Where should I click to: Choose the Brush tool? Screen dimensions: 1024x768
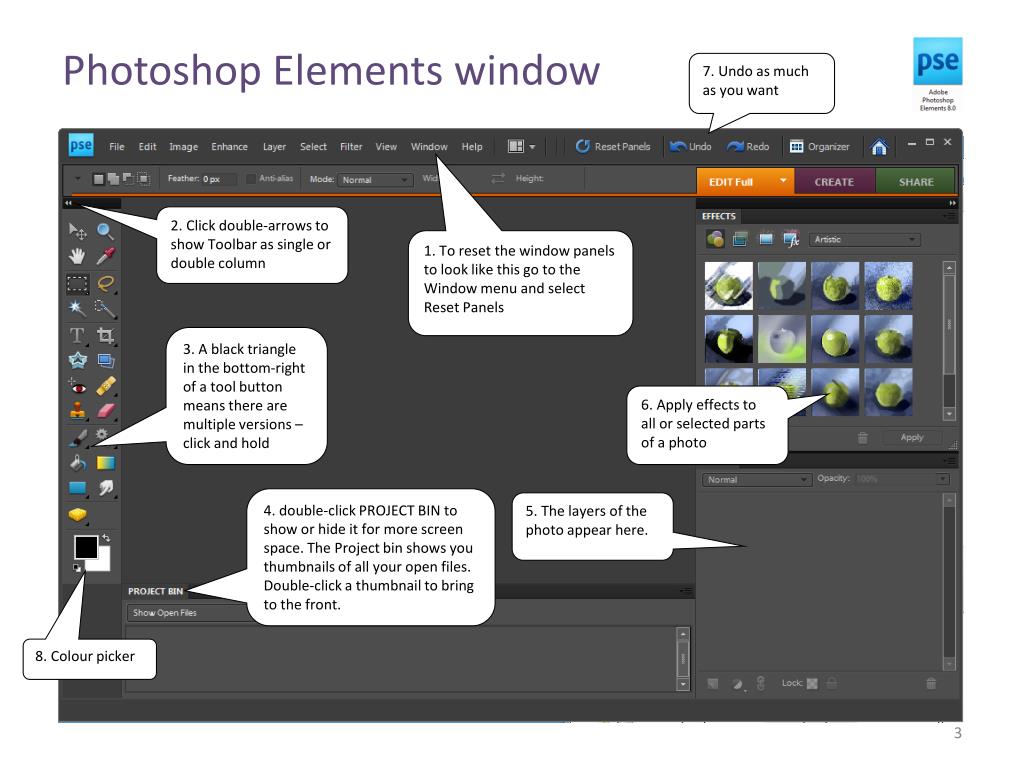pos(77,437)
